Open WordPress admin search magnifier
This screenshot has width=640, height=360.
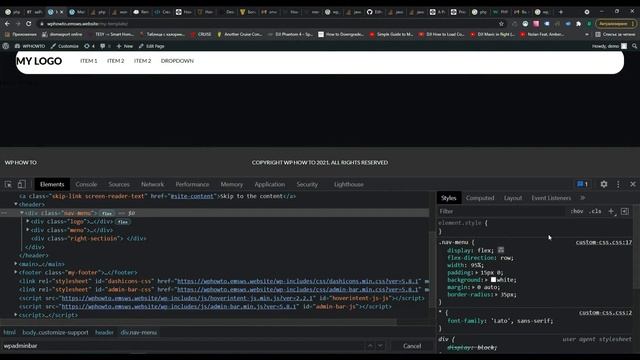tap(634, 46)
